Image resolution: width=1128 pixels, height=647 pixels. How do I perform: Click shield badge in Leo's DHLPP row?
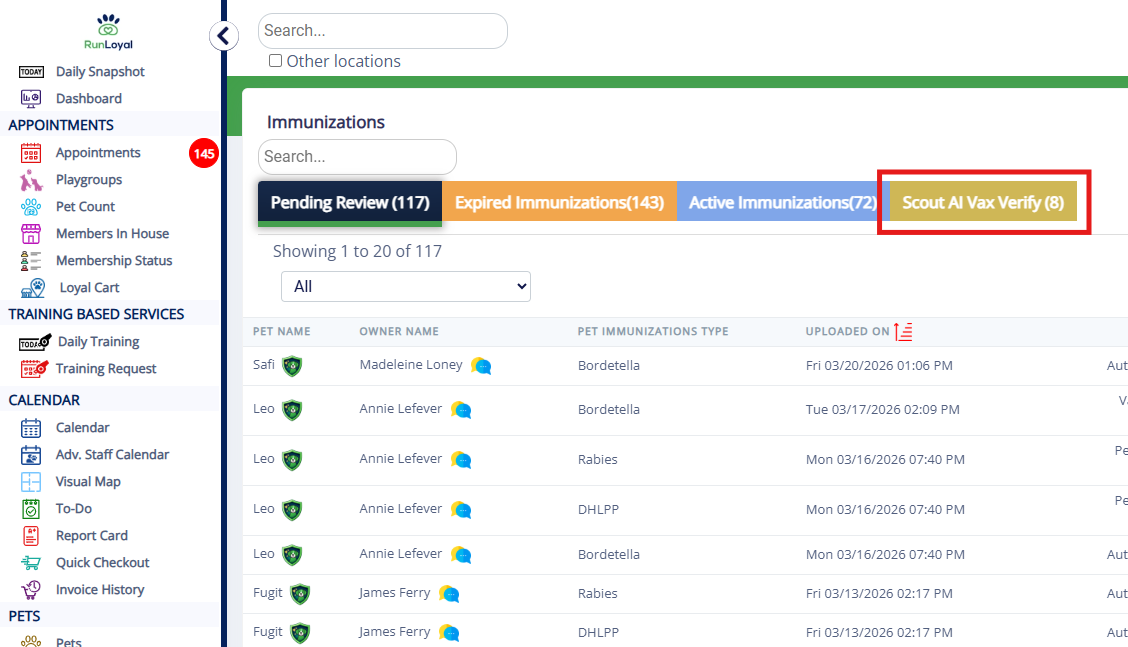tap(292, 510)
